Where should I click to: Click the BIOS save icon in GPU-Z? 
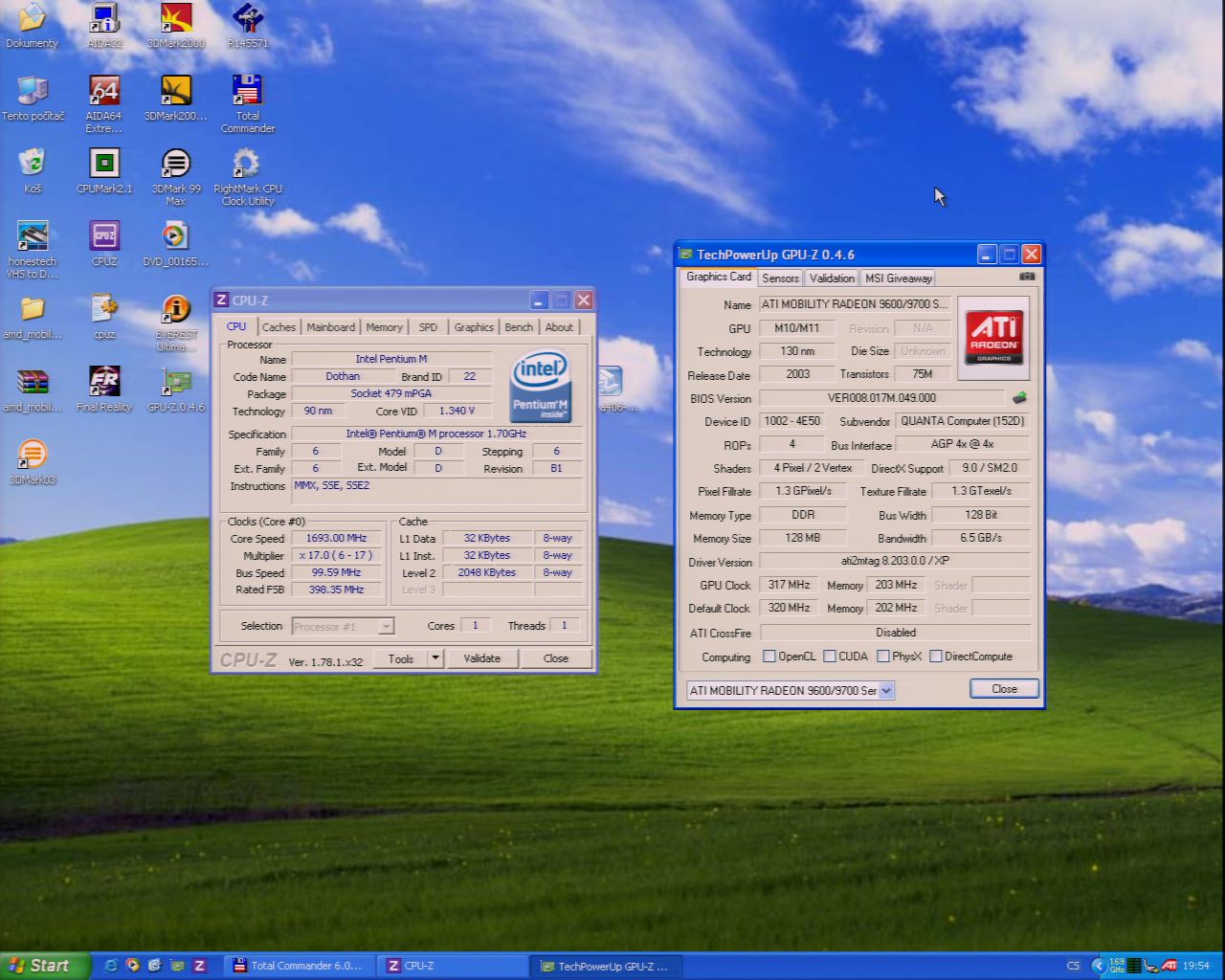(1019, 398)
